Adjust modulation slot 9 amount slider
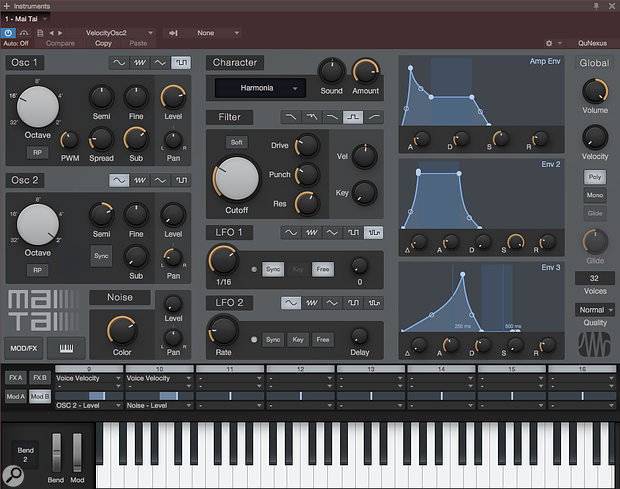This screenshot has height=489, width=620. (x=89, y=396)
